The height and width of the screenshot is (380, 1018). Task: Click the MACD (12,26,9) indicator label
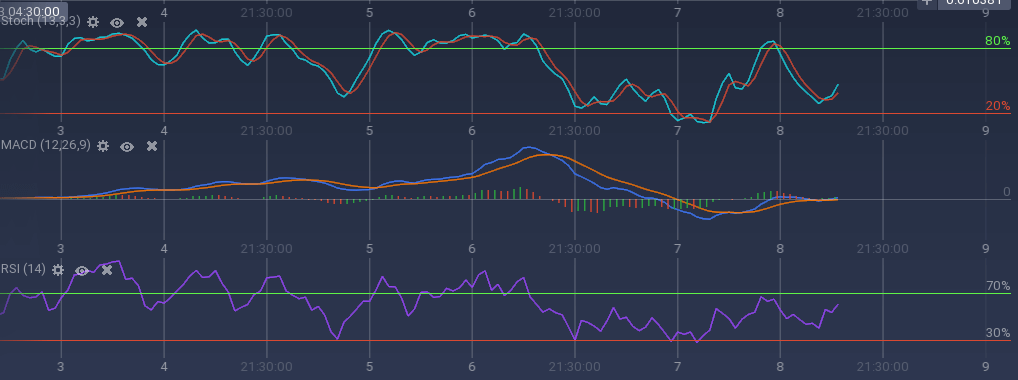click(x=45, y=146)
